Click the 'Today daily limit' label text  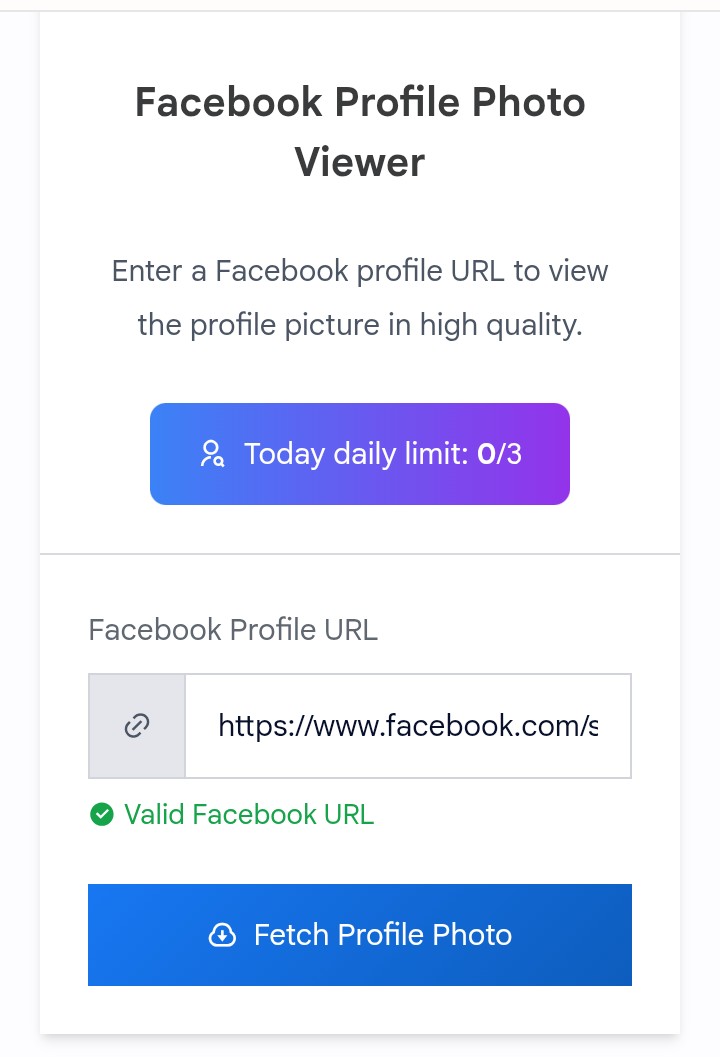pyautogui.click(x=356, y=454)
